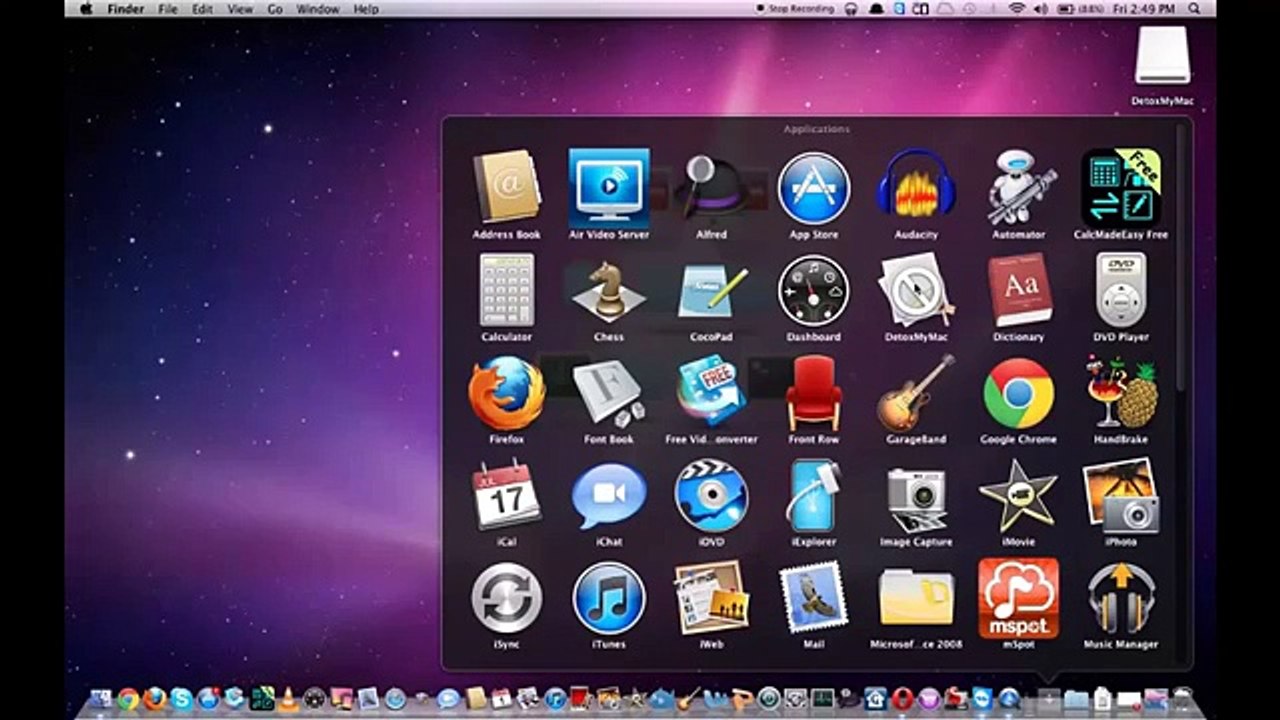This screenshot has height=720, width=1280.
Task: Open the Wi-Fi status menu
Action: pos(1017,8)
